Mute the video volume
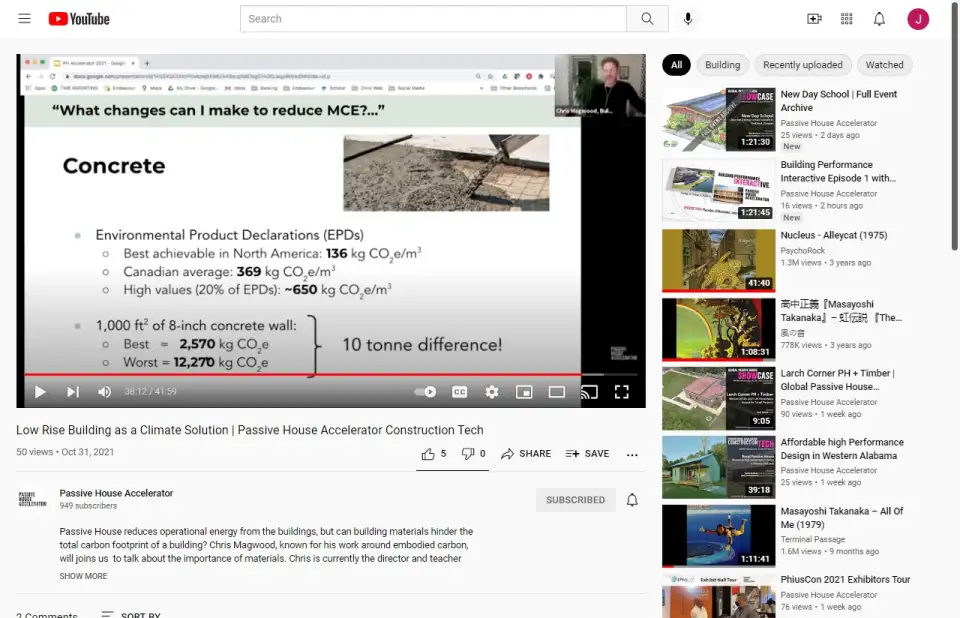 click(x=104, y=392)
